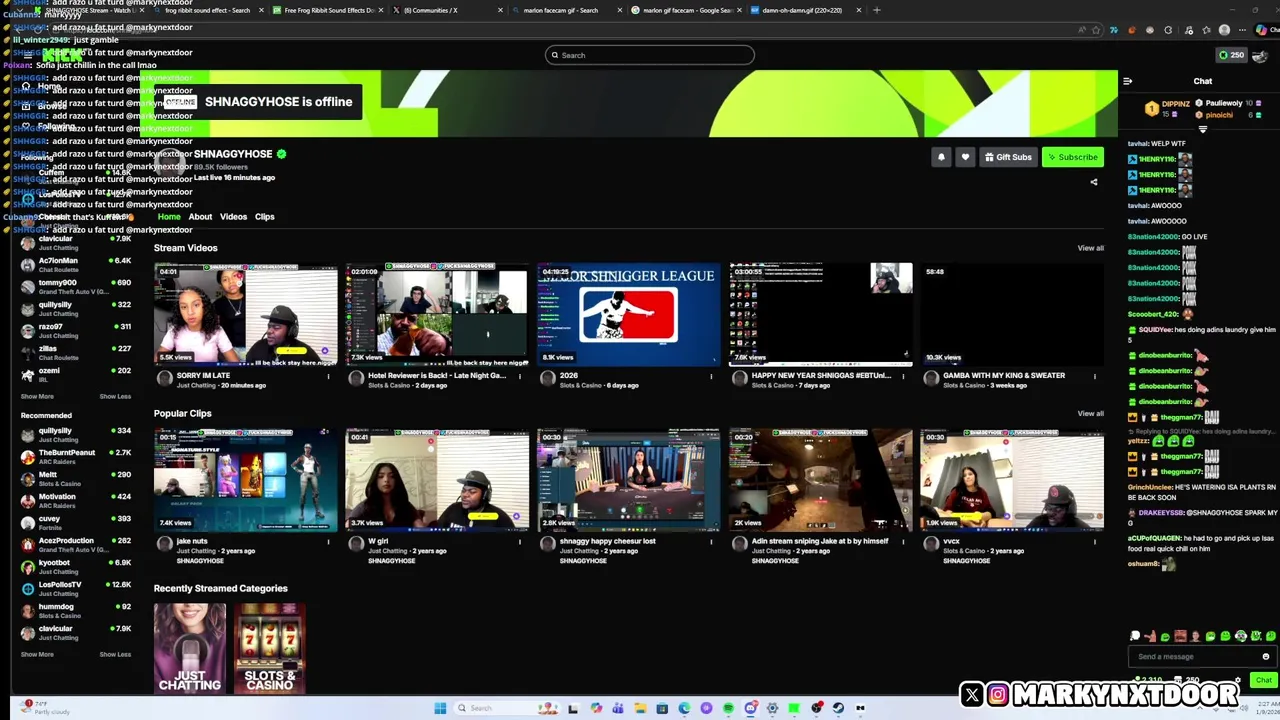Play the W girl clip

(437, 480)
